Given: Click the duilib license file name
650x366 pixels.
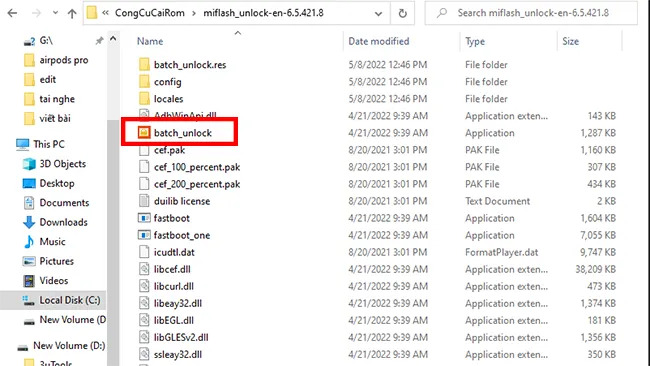Looking at the screenshot, I should click(182, 201).
